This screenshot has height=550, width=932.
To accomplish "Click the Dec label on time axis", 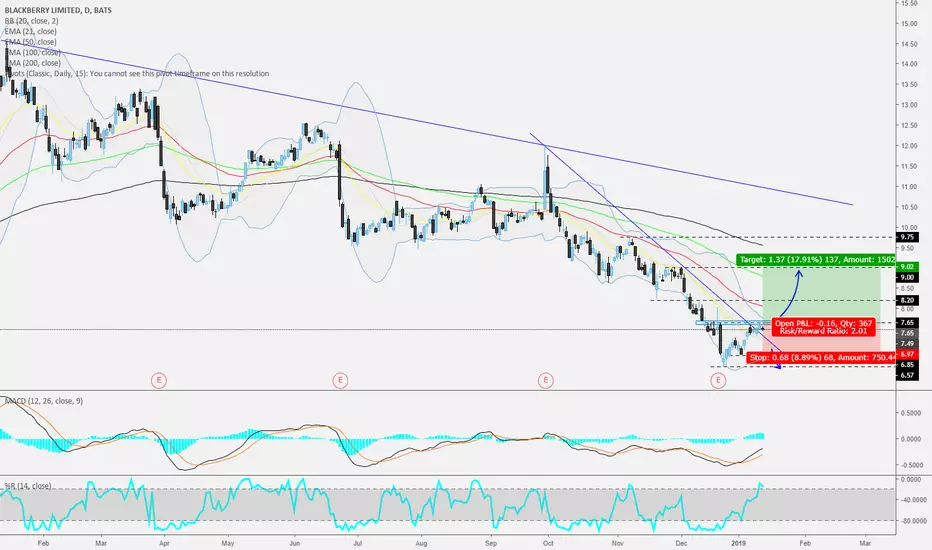I will 681,543.
